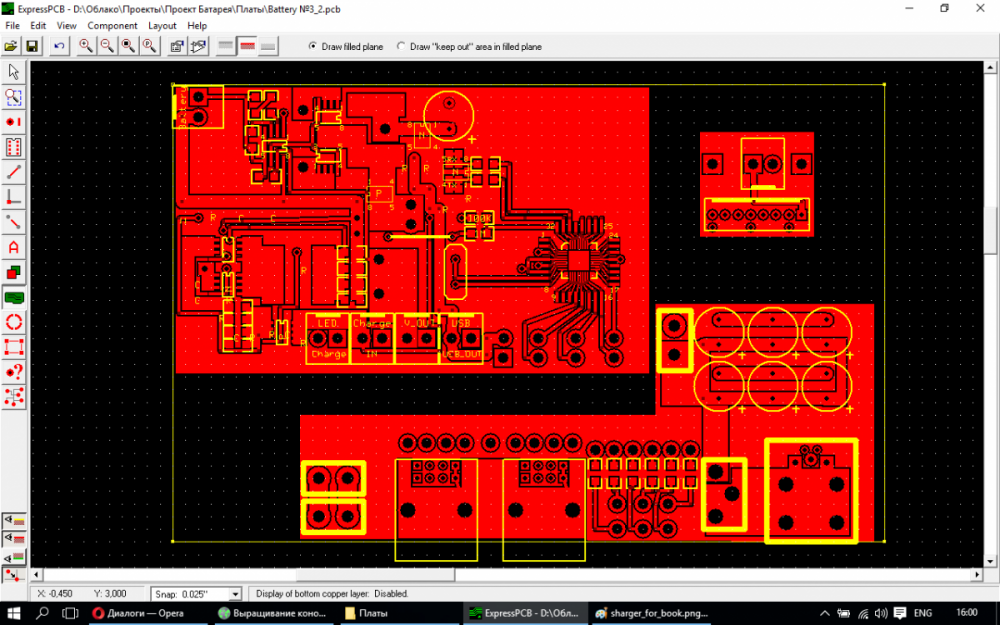Open the View menu

[66, 26]
